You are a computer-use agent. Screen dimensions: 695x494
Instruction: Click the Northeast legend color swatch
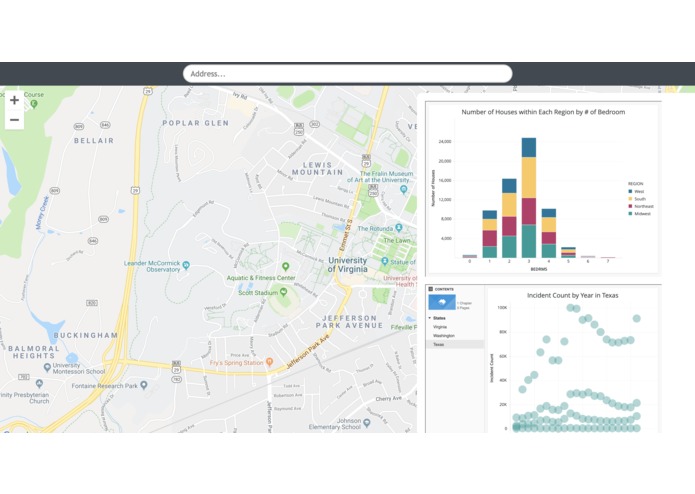point(630,206)
